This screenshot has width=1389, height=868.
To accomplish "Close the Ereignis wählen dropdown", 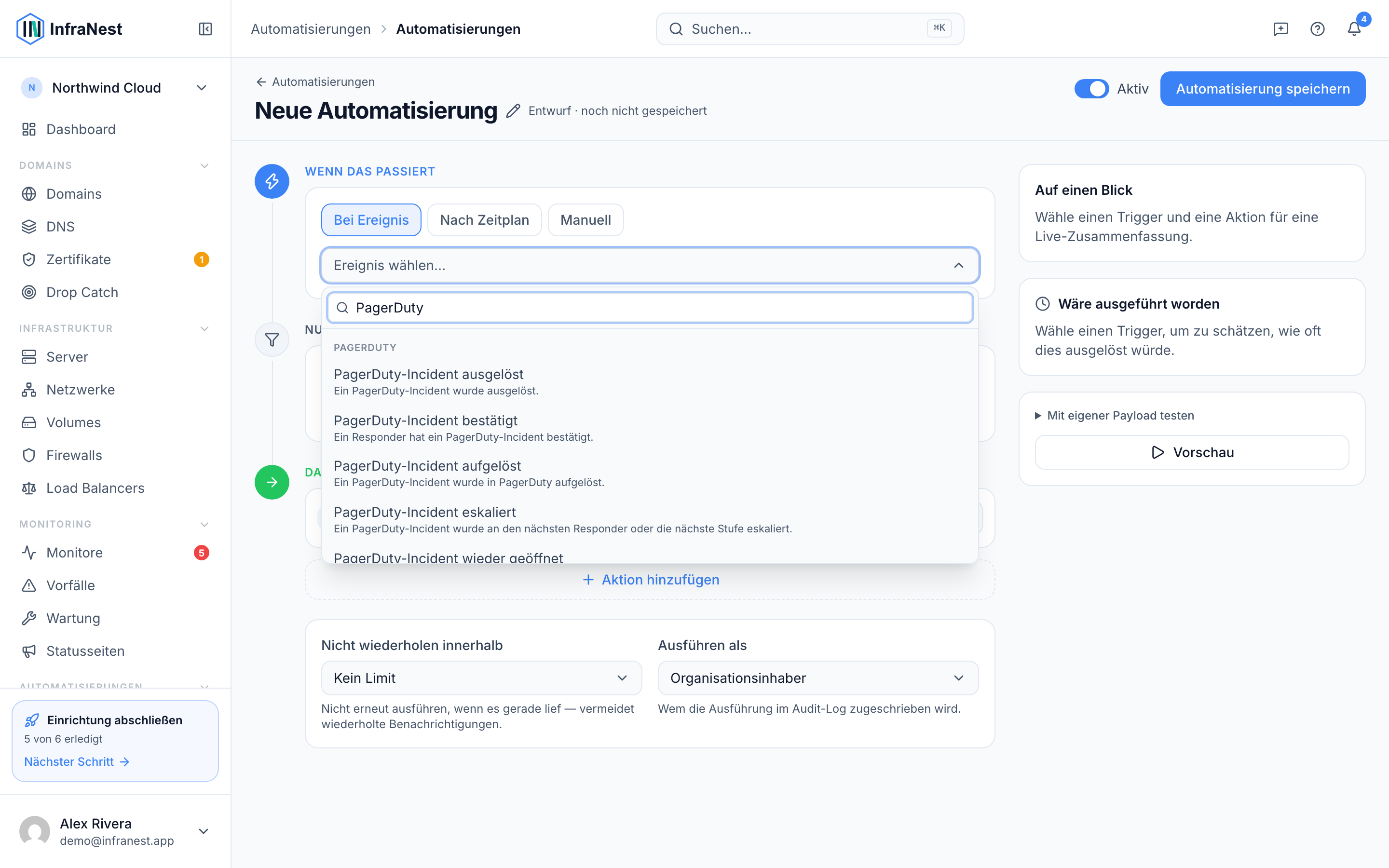I will point(650,265).
